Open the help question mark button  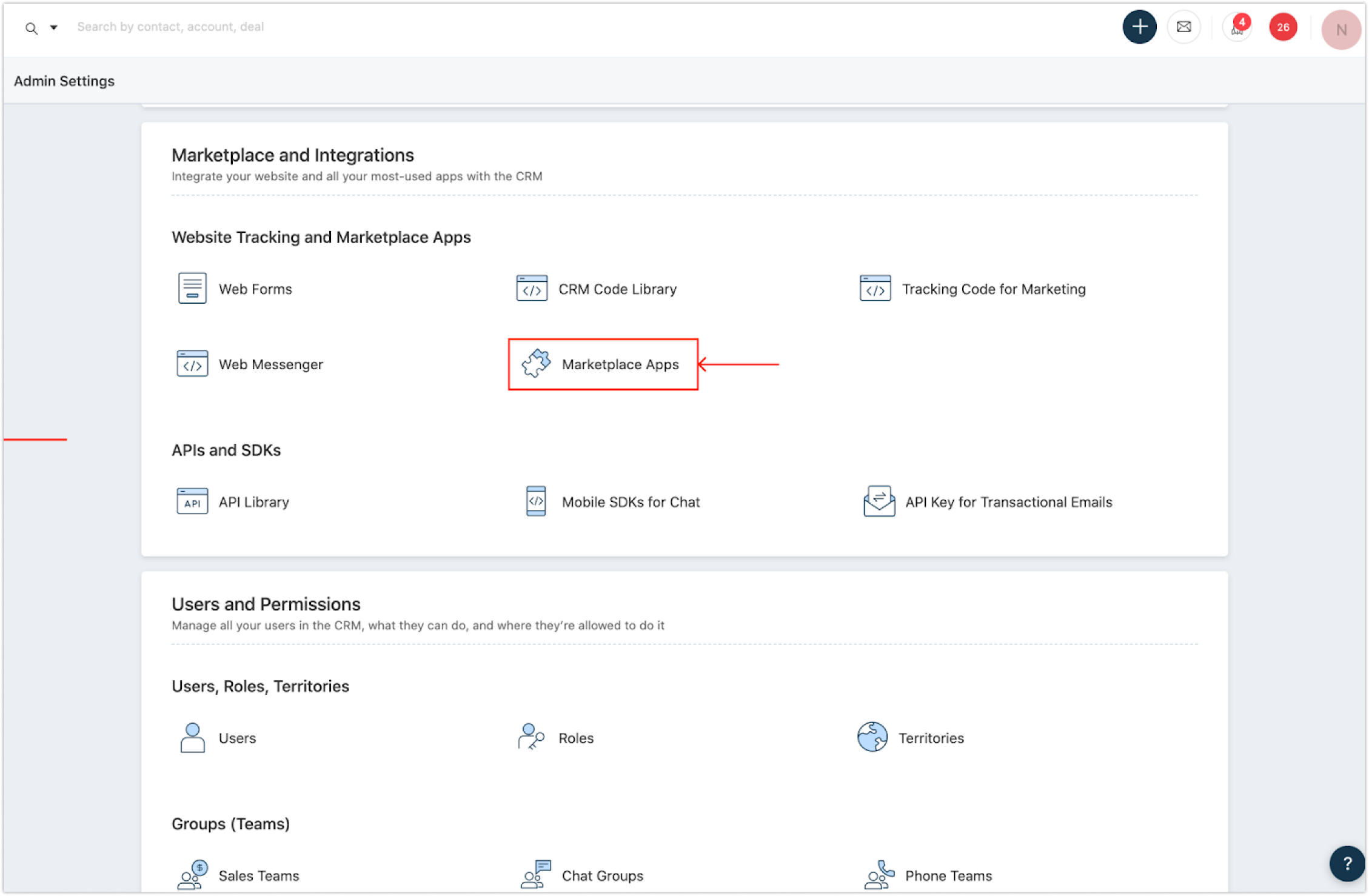[x=1347, y=863]
